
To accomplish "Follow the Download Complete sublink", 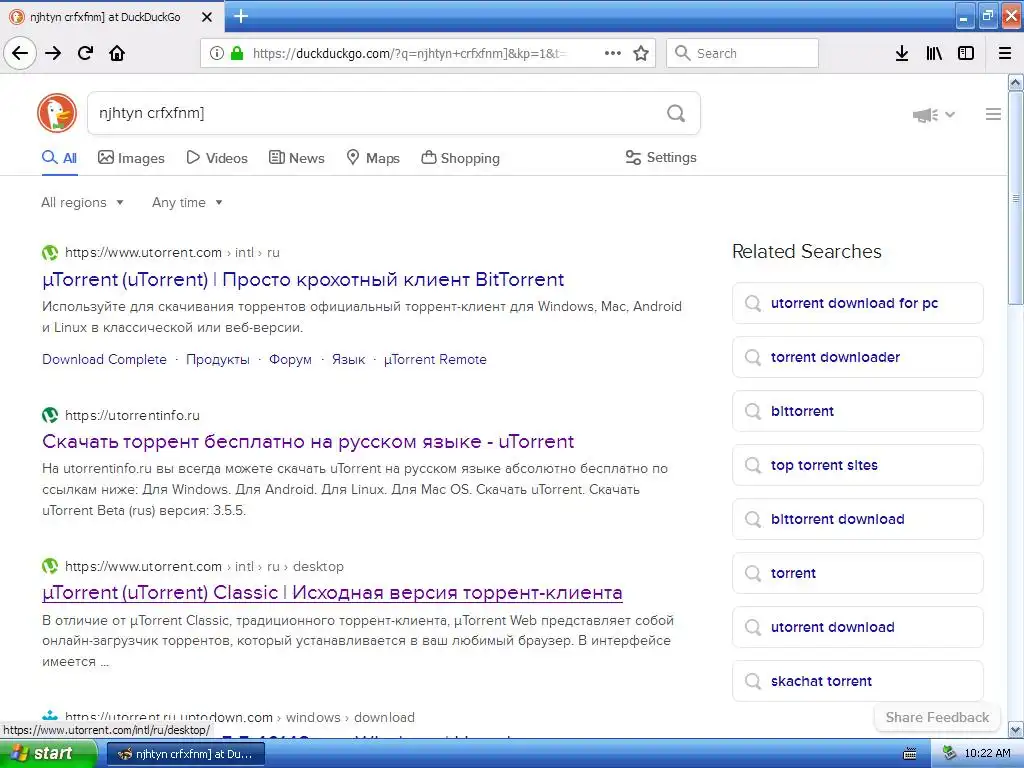I will 104,359.
